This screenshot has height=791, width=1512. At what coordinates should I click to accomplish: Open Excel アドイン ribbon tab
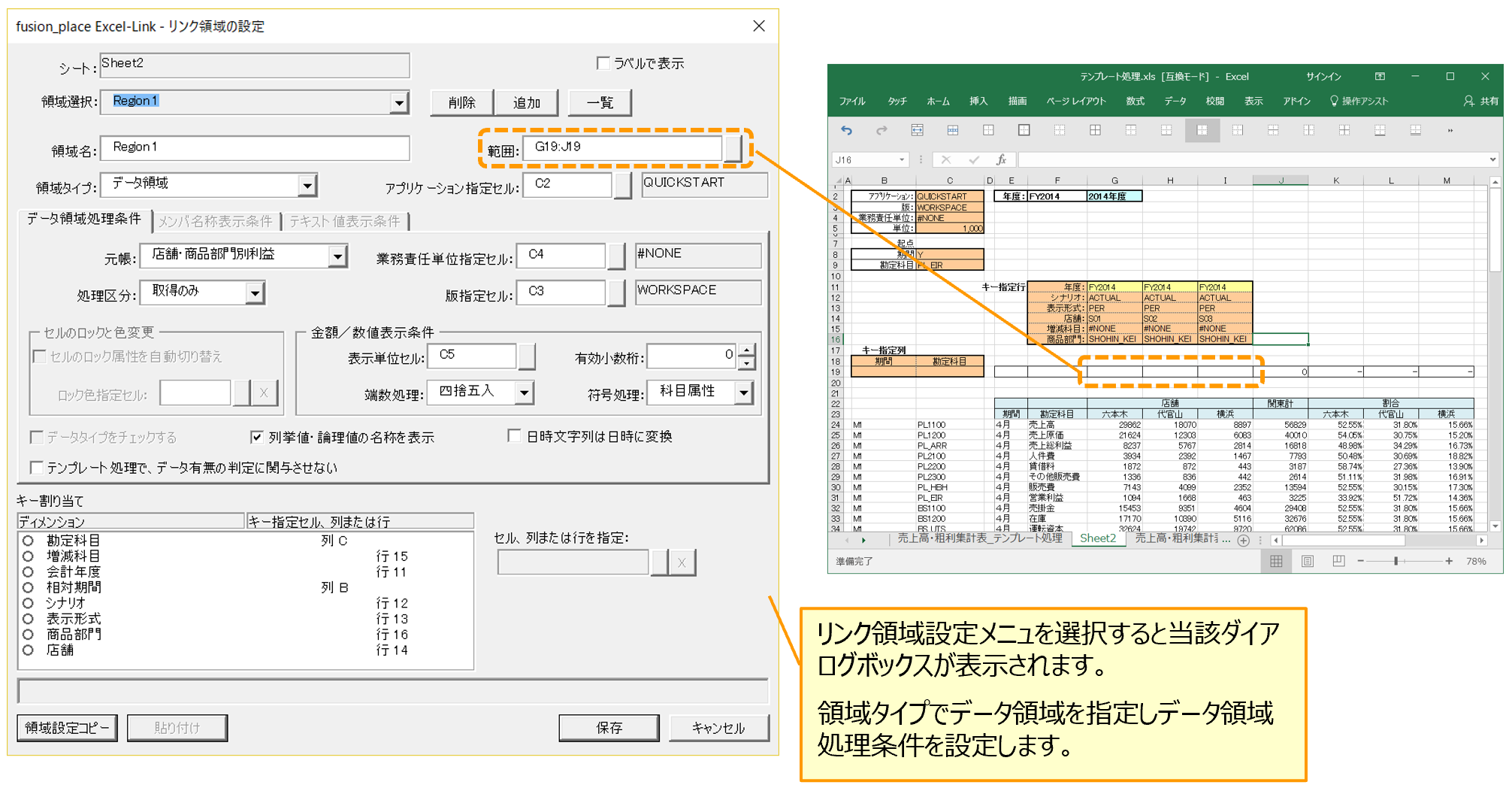1296,101
